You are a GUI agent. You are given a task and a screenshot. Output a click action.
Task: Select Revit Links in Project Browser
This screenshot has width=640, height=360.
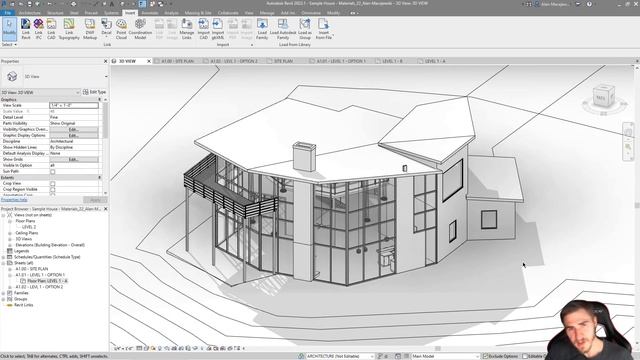click(23, 305)
